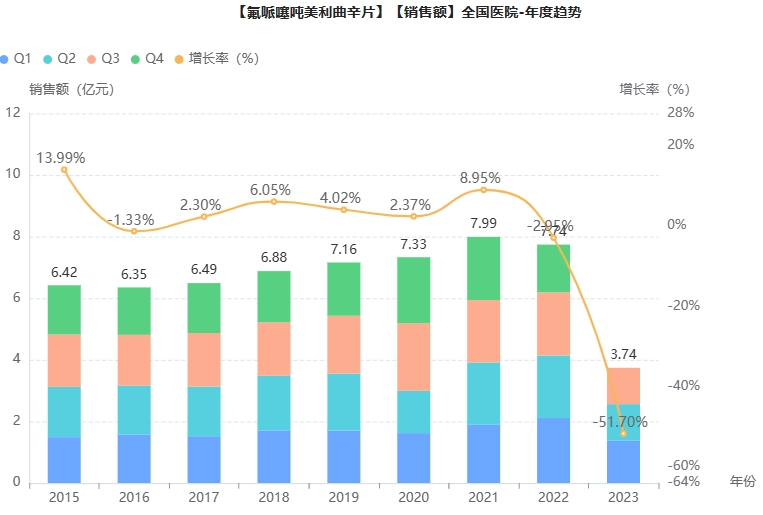Click the 13.99% growth point for 2015
Image resolution: width=763 pixels, height=515 pixels.
tap(64, 170)
